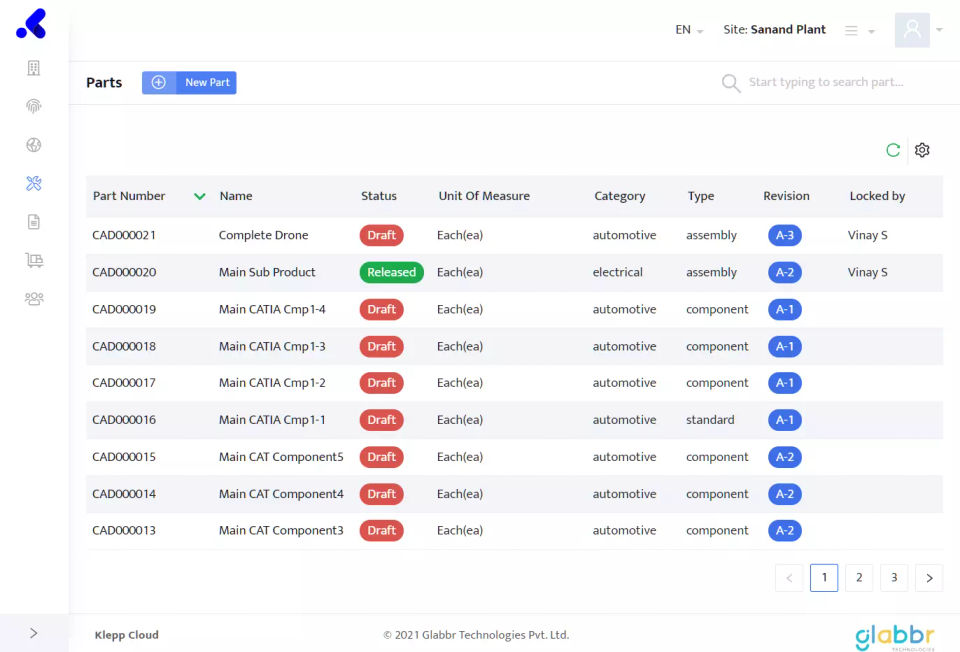Viewport: 960px width, 652px height.
Task: Open the forklift/inventory sidebar icon
Action: 34,260
